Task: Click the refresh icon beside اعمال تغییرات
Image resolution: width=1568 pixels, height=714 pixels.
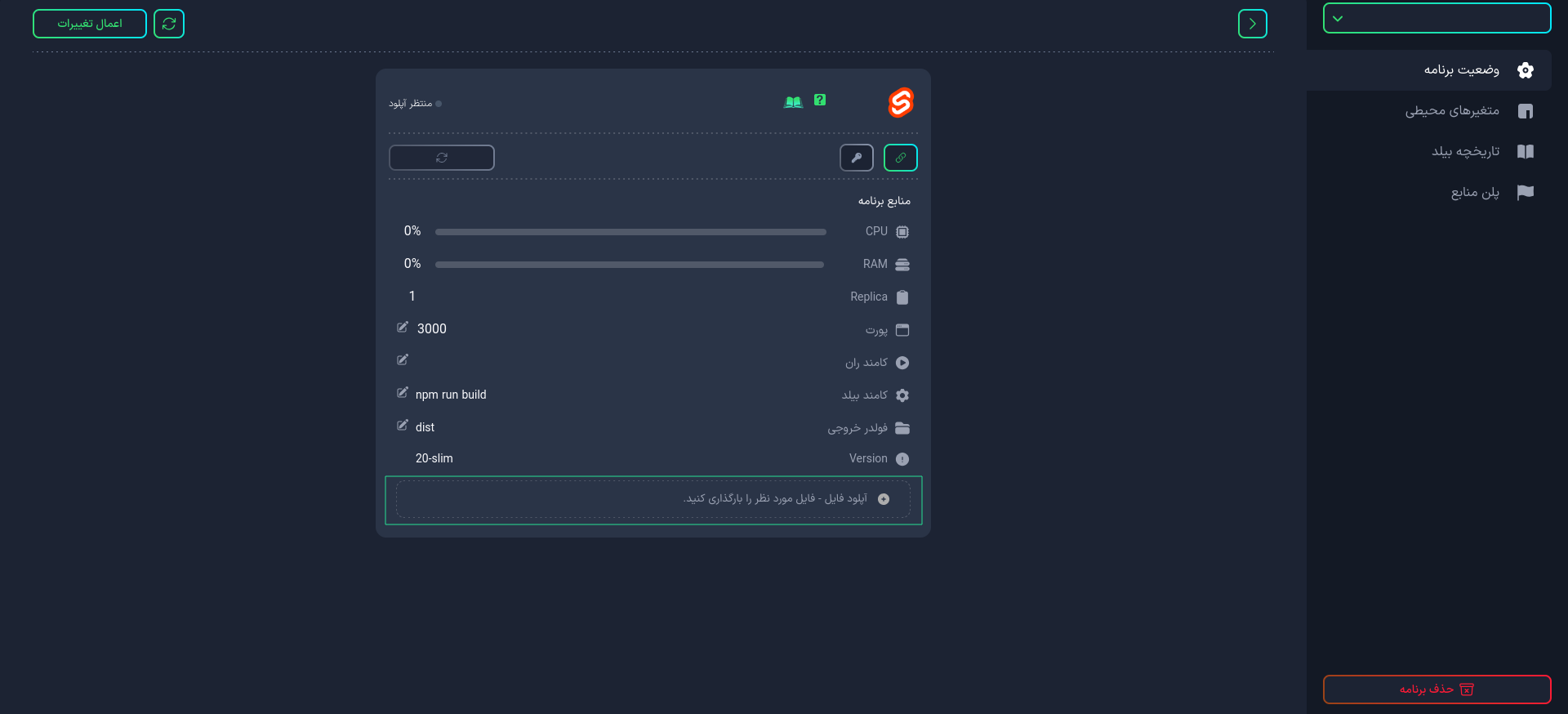Action: 169,24
